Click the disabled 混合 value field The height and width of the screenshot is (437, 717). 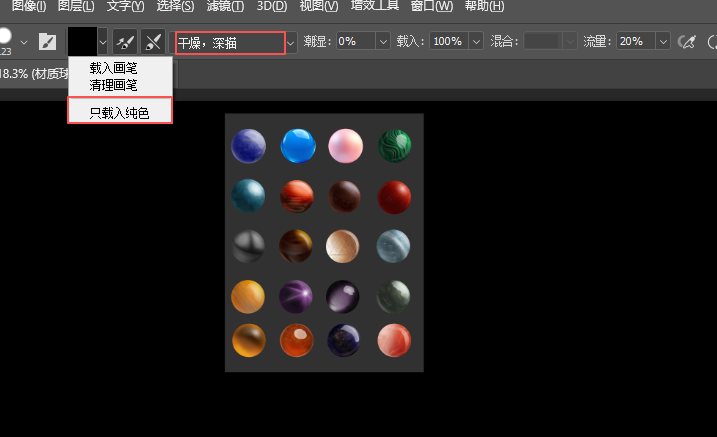(543, 42)
